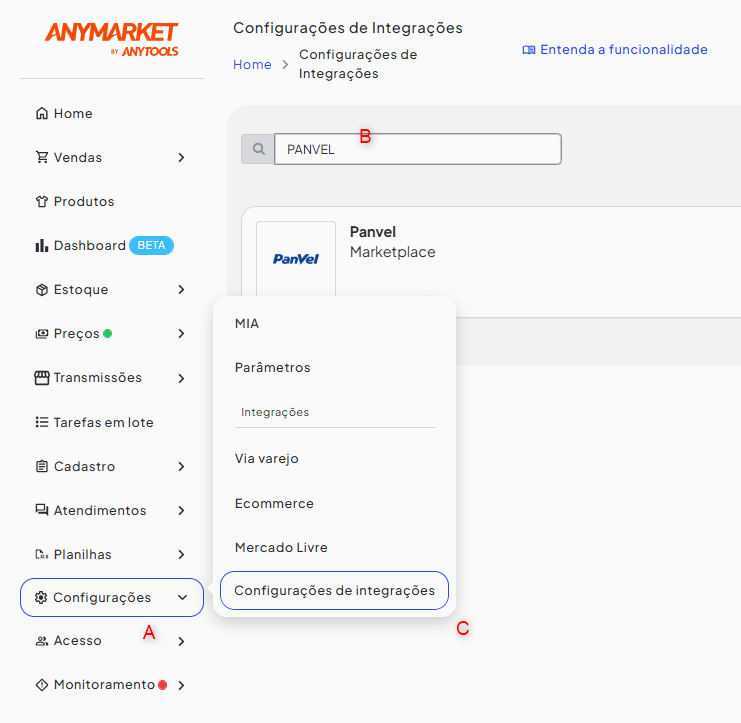Click the Estoque box icon
The height and width of the screenshot is (723, 741).
click(x=41, y=290)
